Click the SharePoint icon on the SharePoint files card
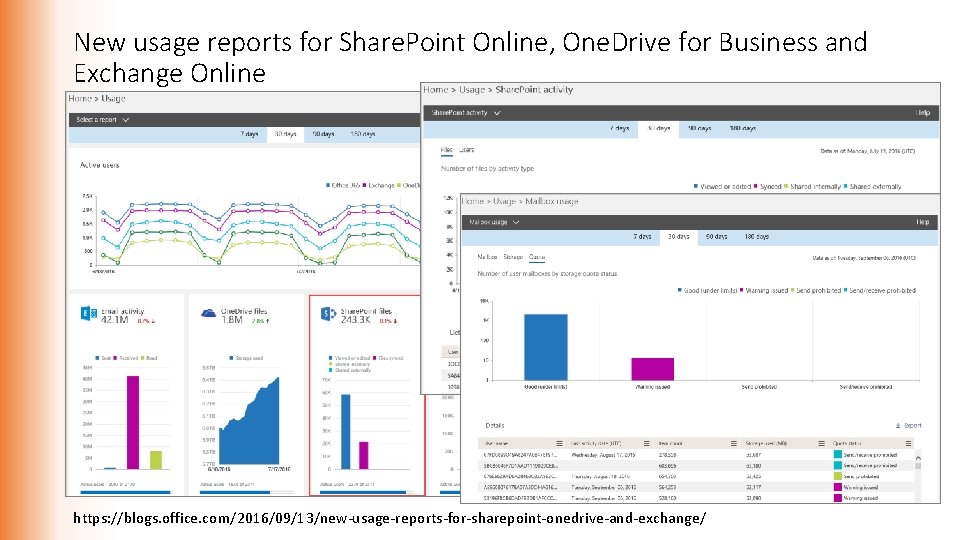This screenshot has width=960, height=540. (328, 313)
